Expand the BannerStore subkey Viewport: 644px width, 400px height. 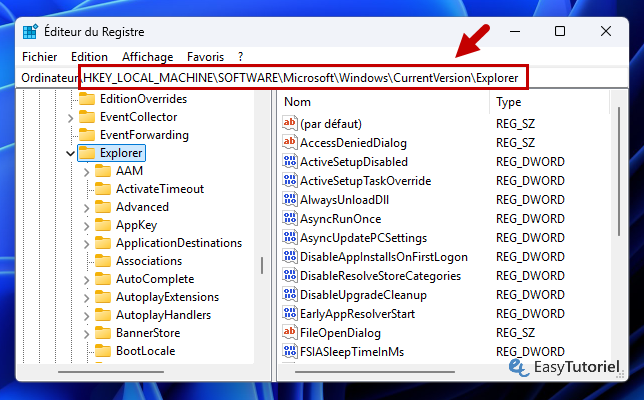pyautogui.click(x=86, y=334)
